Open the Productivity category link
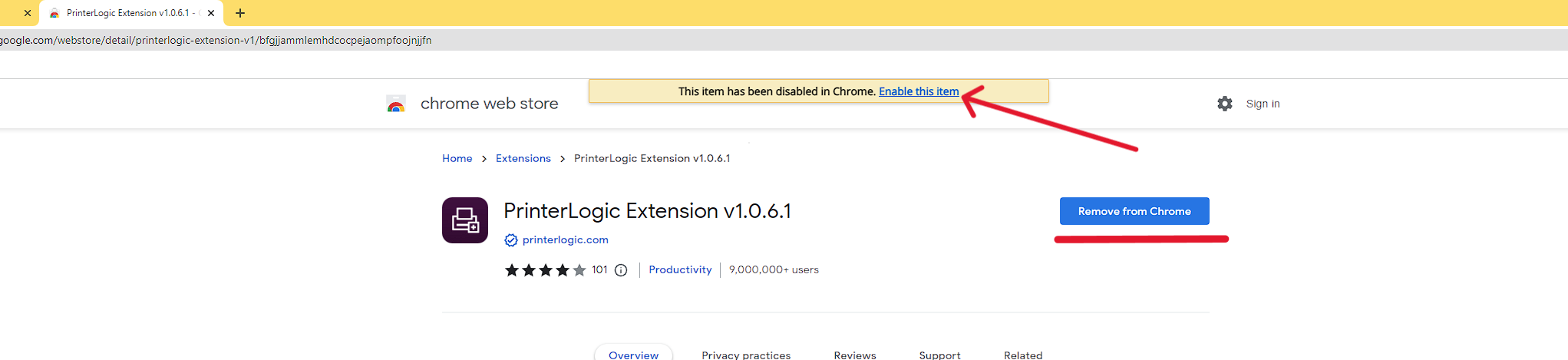The width and height of the screenshot is (1568, 360). (x=680, y=269)
